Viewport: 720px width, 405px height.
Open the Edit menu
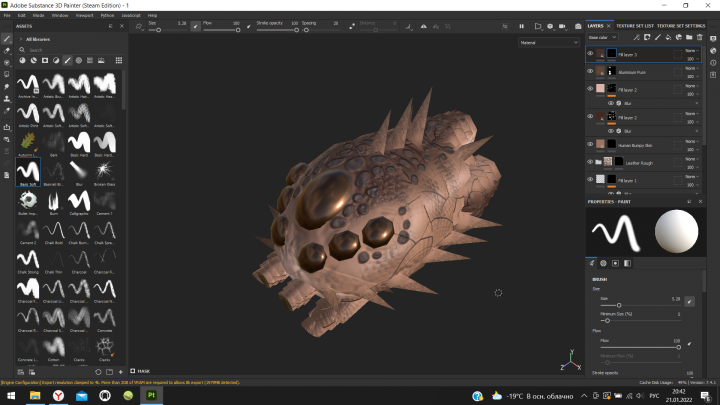point(21,15)
